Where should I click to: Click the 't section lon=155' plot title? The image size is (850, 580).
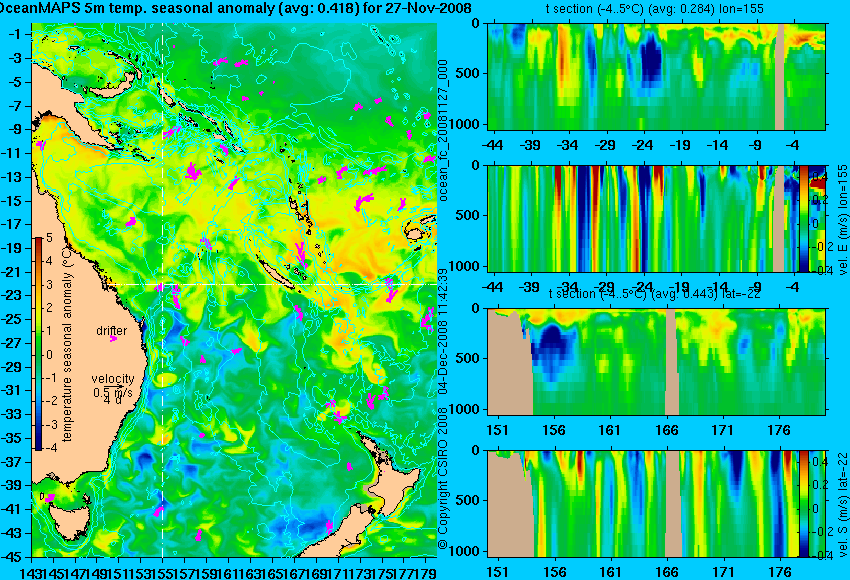[654, 9]
